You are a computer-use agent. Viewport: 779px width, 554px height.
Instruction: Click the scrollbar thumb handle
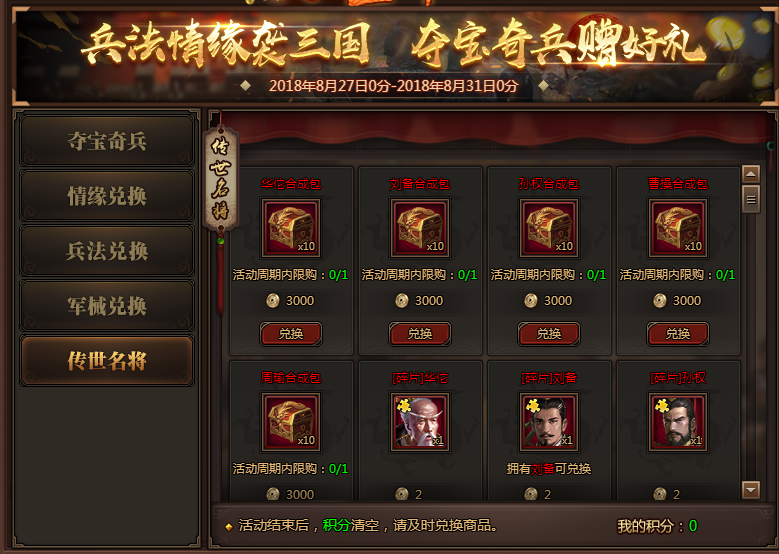pyautogui.click(x=751, y=199)
